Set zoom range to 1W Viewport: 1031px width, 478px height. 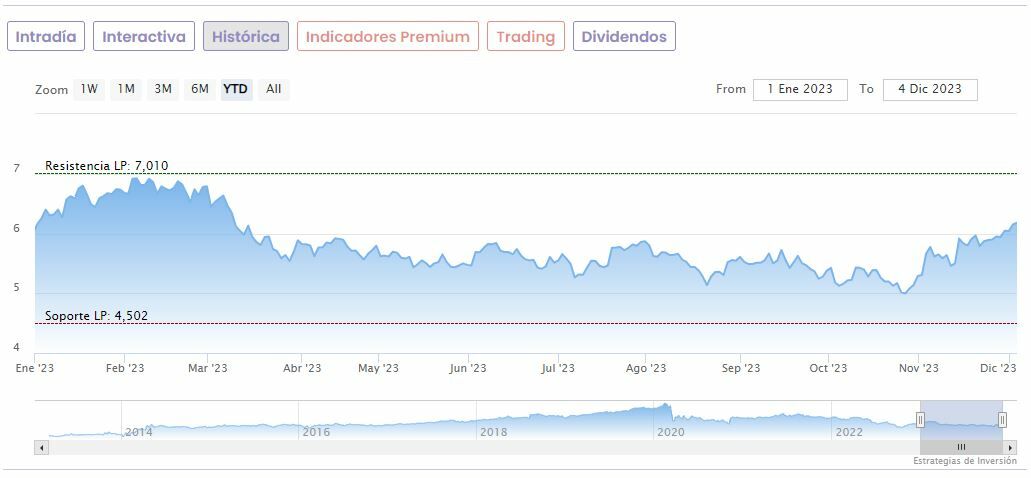click(89, 89)
